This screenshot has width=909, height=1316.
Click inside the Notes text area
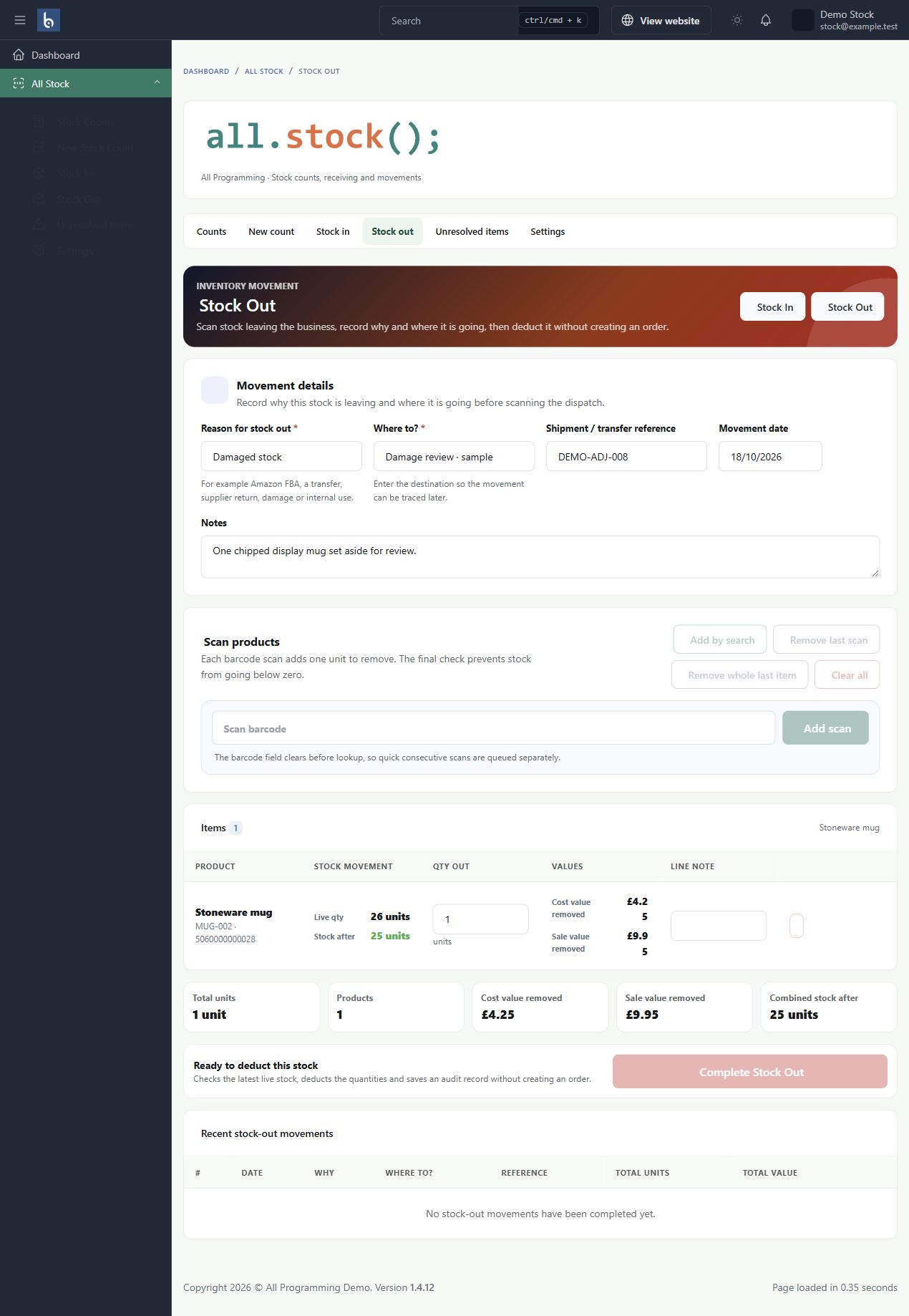[x=540, y=557]
